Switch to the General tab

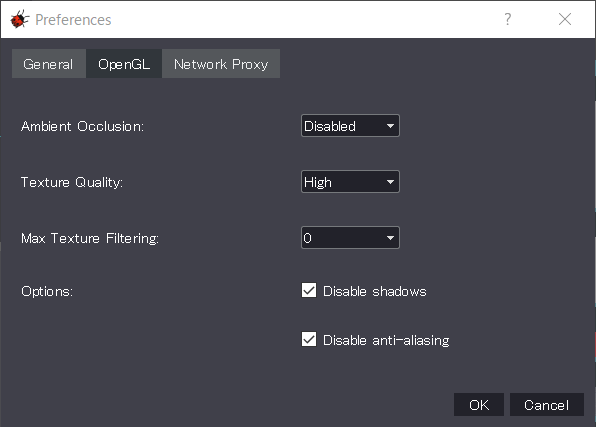49,64
